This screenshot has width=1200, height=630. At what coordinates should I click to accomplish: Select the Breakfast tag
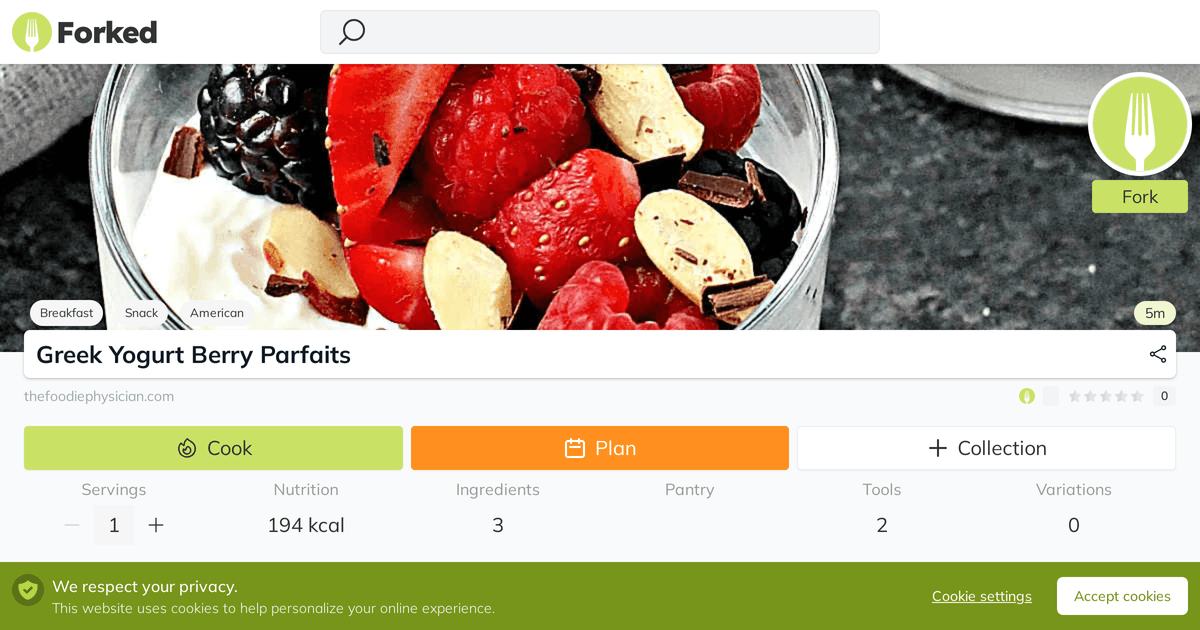67,313
